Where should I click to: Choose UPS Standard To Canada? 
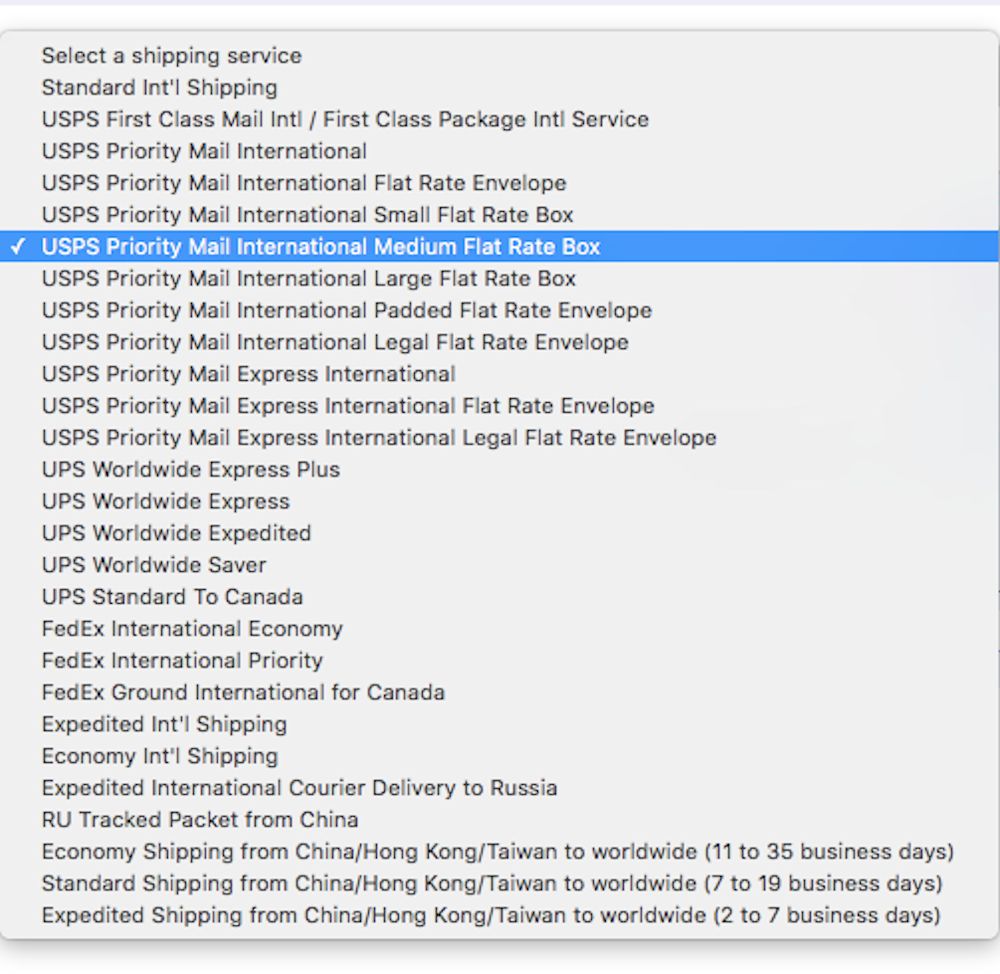tap(499, 597)
